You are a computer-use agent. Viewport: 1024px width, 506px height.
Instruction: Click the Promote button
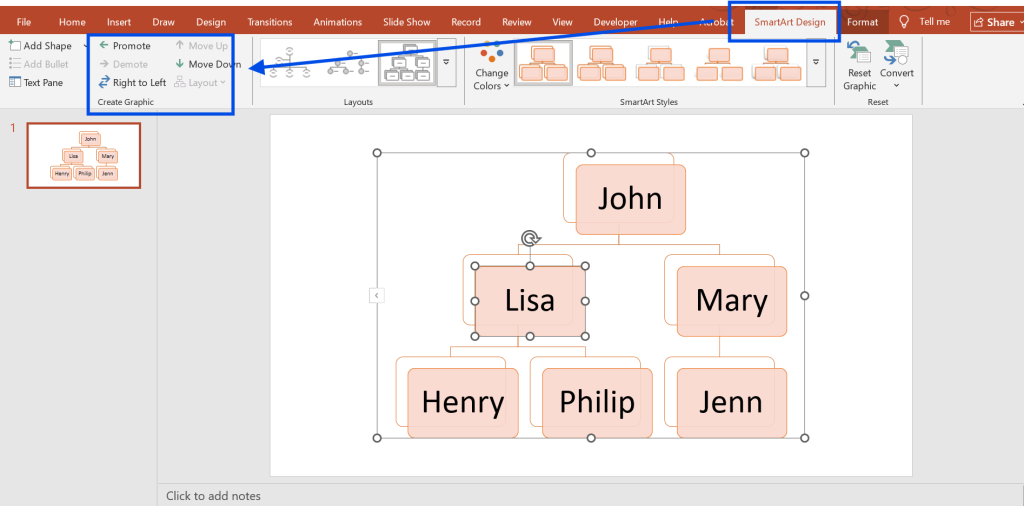124,46
